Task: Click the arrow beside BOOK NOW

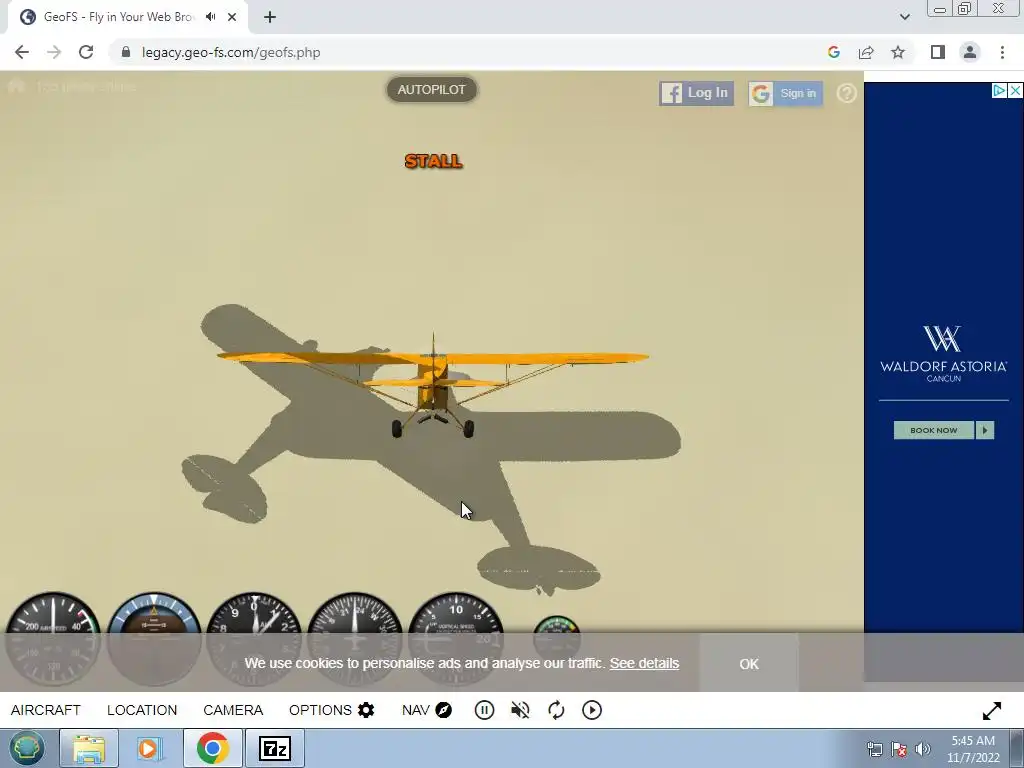Action: [985, 430]
